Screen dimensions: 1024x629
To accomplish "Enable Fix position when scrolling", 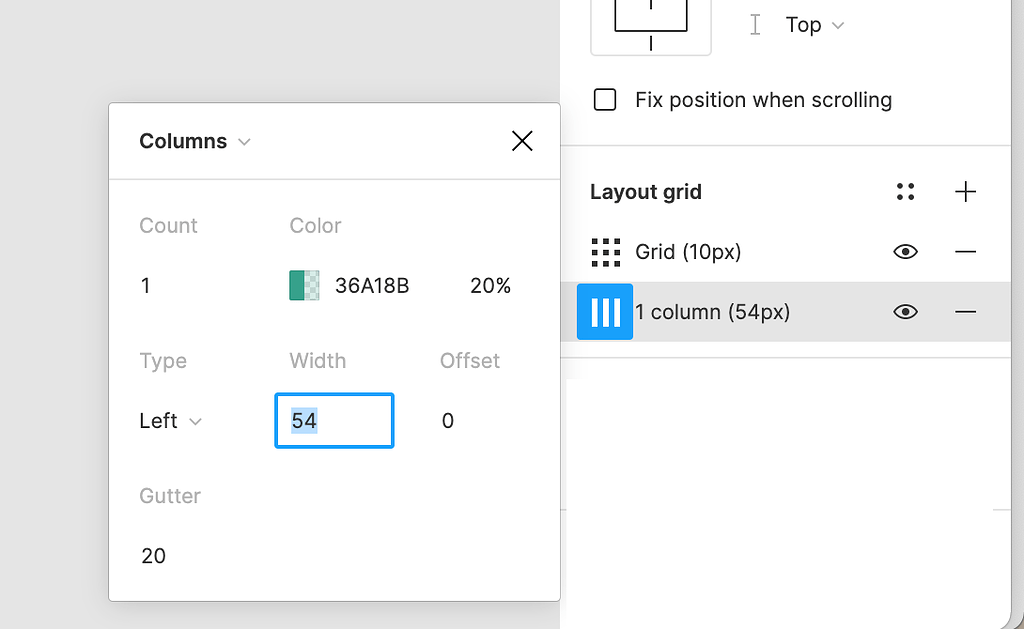I will (x=605, y=100).
